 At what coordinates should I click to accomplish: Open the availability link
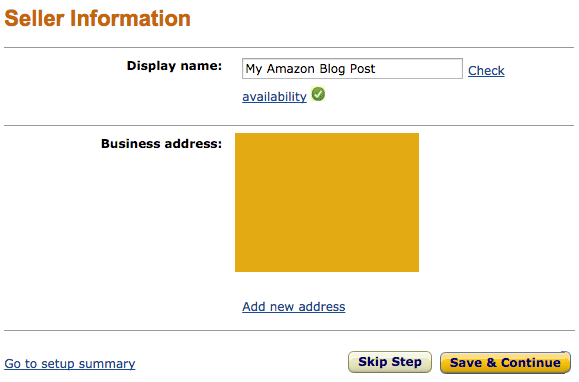[x=274, y=97]
